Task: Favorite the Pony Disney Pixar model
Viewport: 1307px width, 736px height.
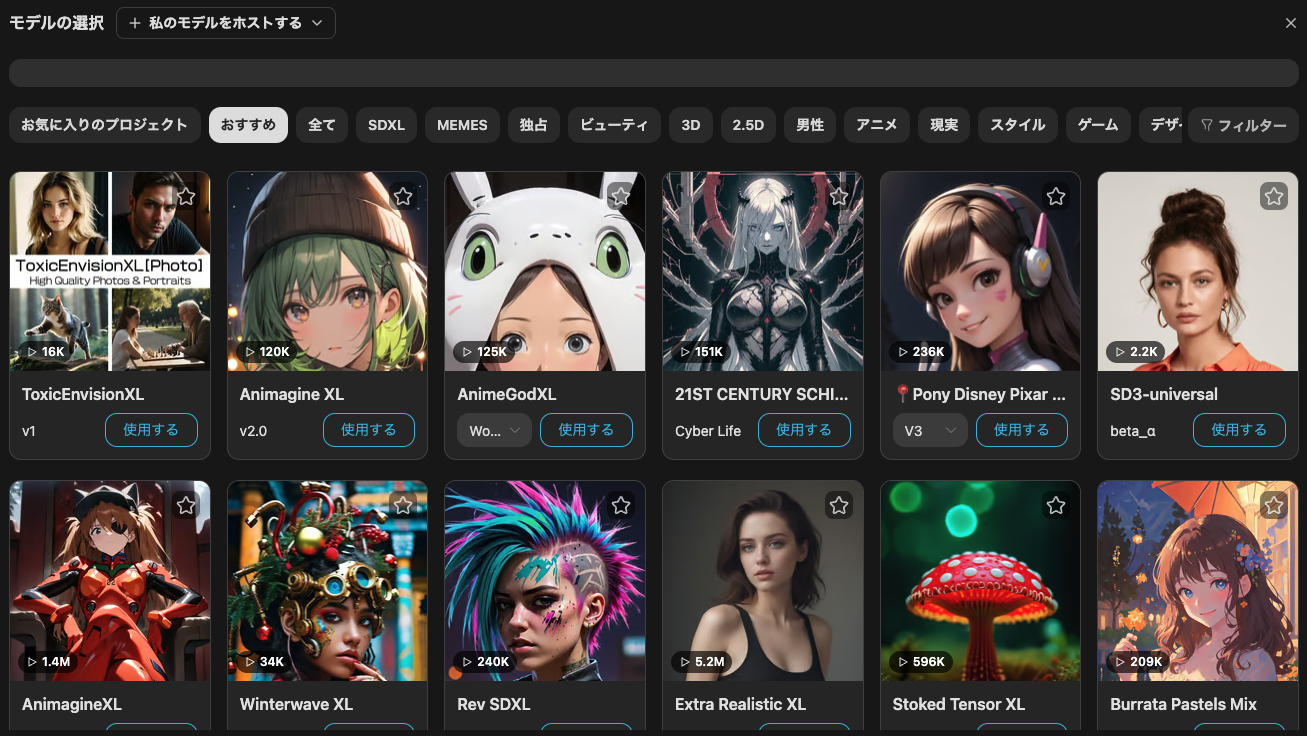Action: point(1056,196)
